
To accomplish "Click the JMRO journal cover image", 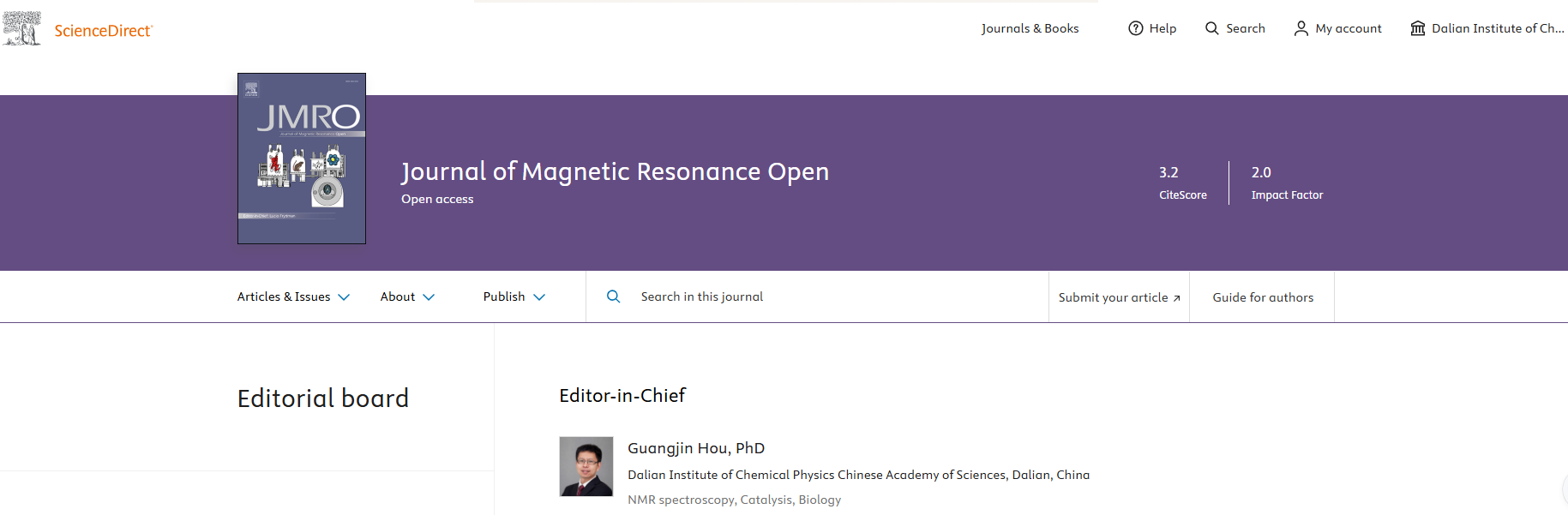I will coord(302,159).
